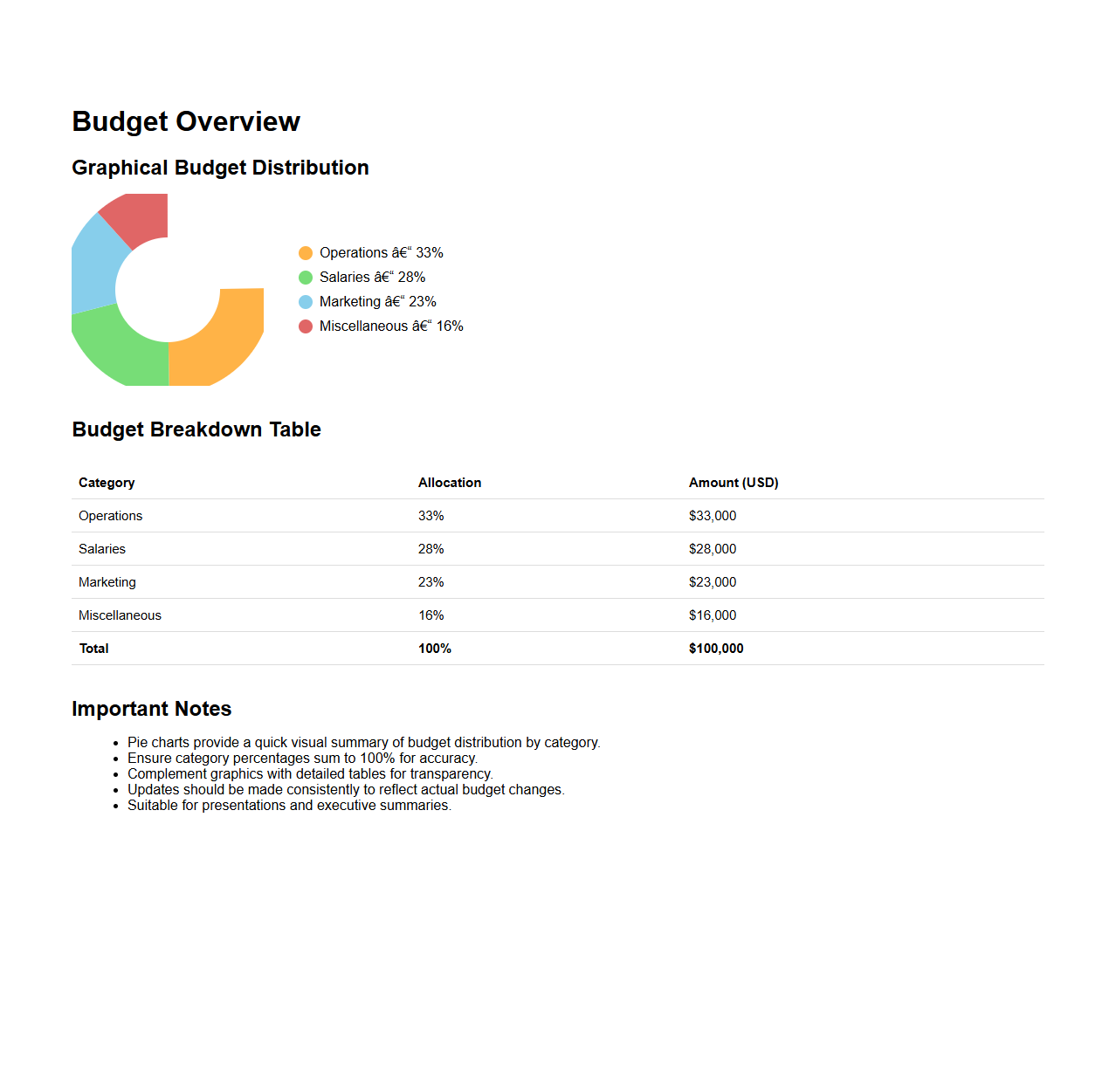This screenshot has height=1092, width=1116.
Task: Click the Budget Overview main heading
Action: pos(186,121)
